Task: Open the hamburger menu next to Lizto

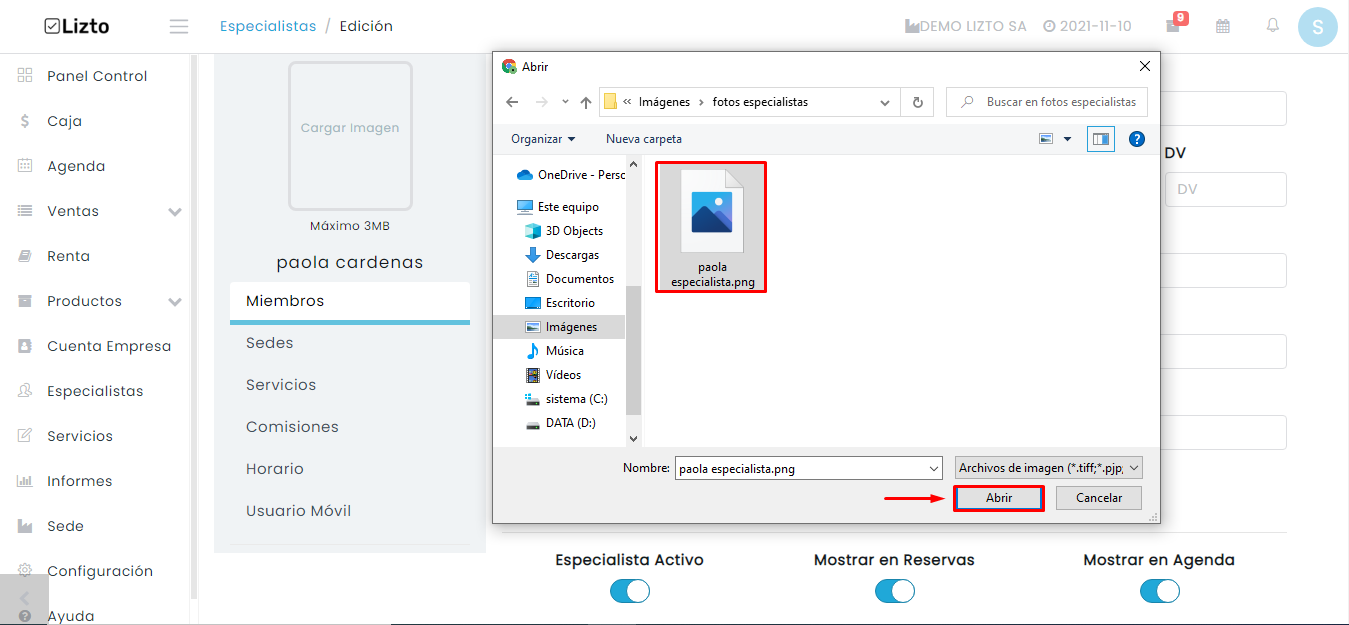Action: click(x=179, y=27)
